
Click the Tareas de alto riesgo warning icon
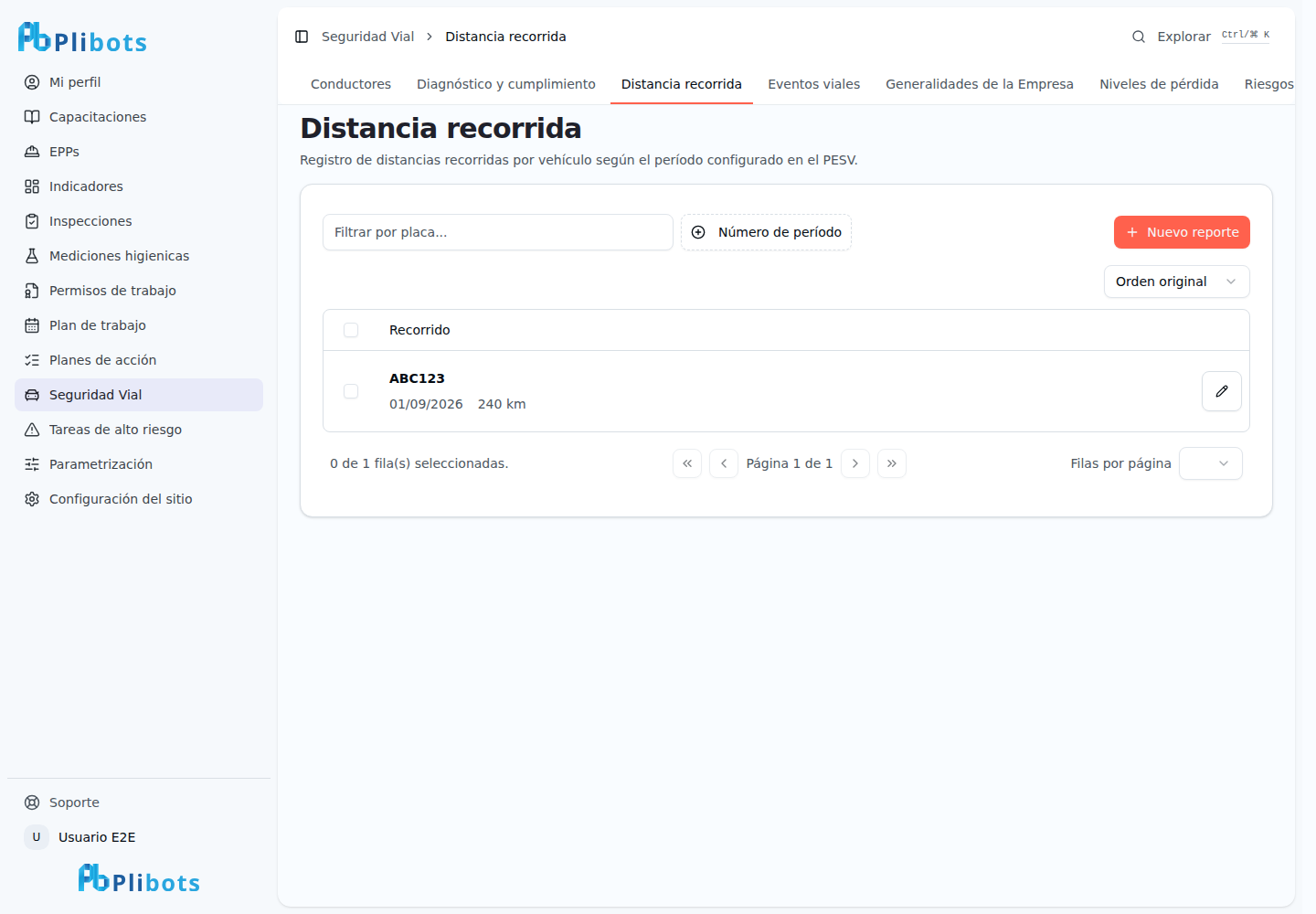(x=32, y=430)
